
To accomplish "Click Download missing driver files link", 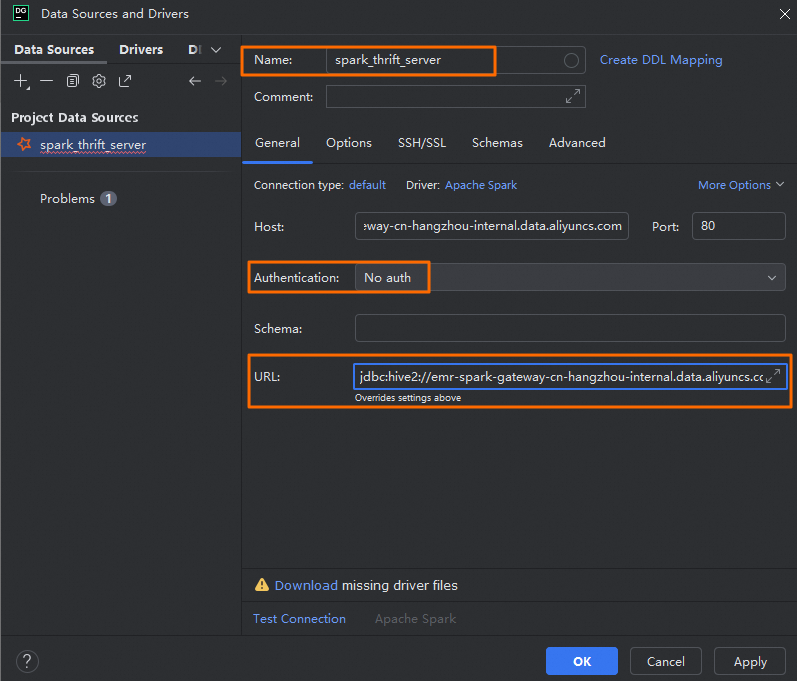I will coord(306,585).
